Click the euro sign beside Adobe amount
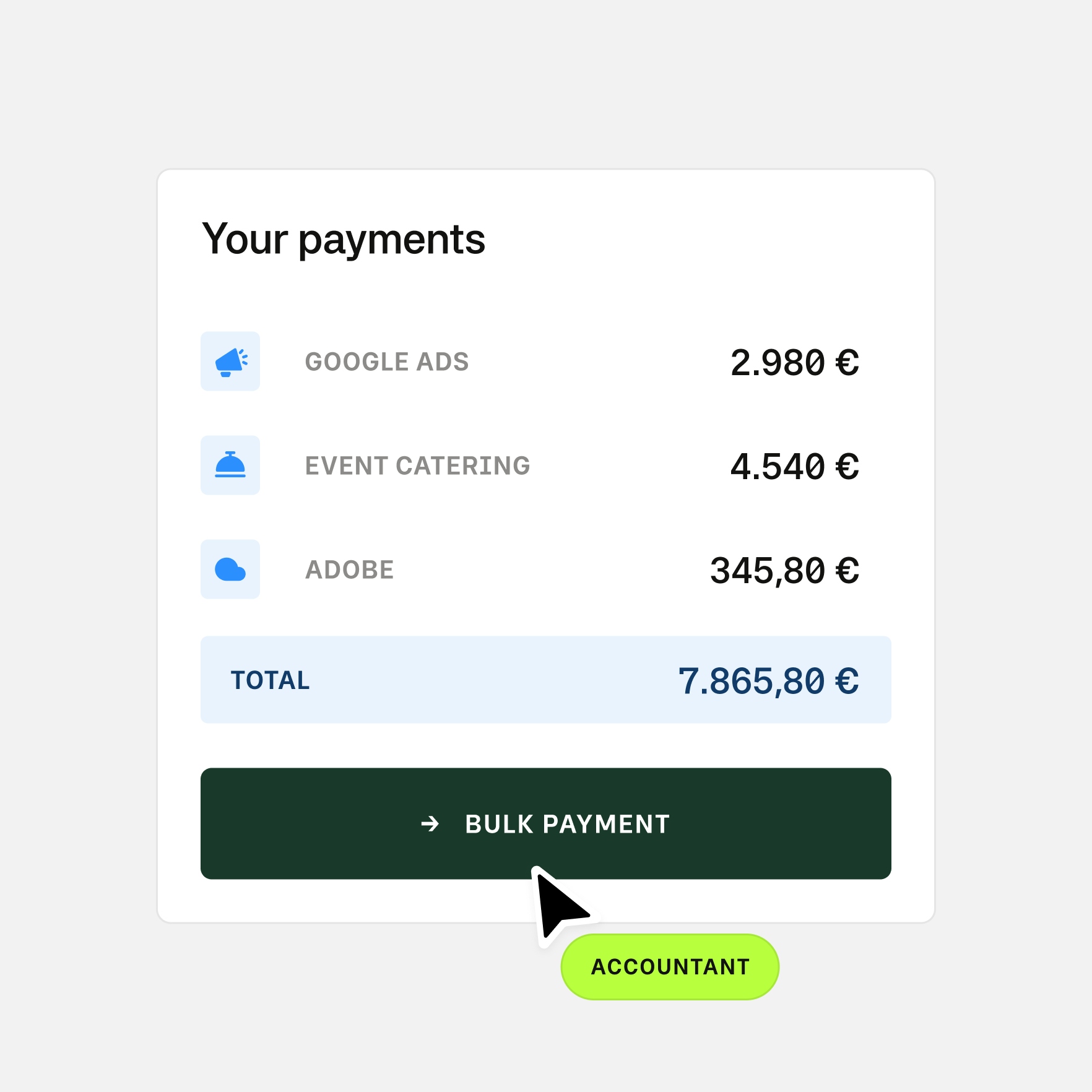Image resolution: width=1092 pixels, height=1092 pixels. coord(847,571)
